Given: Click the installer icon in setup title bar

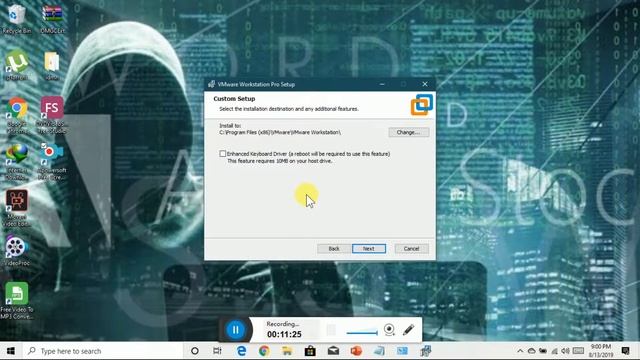Looking at the screenshot, I should (x=211, y=84).
